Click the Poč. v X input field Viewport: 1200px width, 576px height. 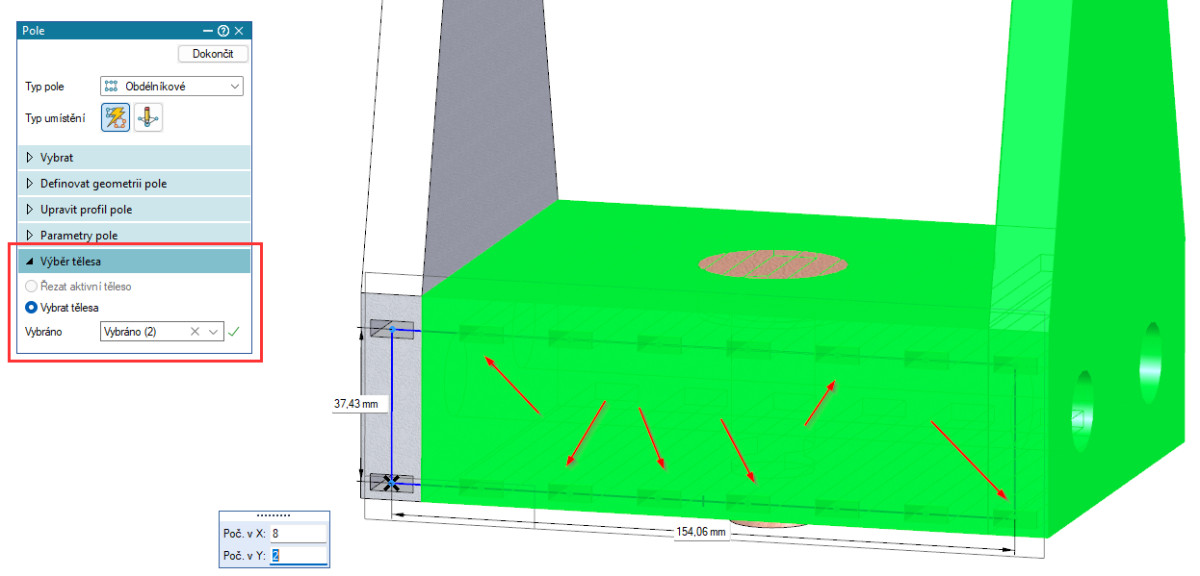pos(297,535)
